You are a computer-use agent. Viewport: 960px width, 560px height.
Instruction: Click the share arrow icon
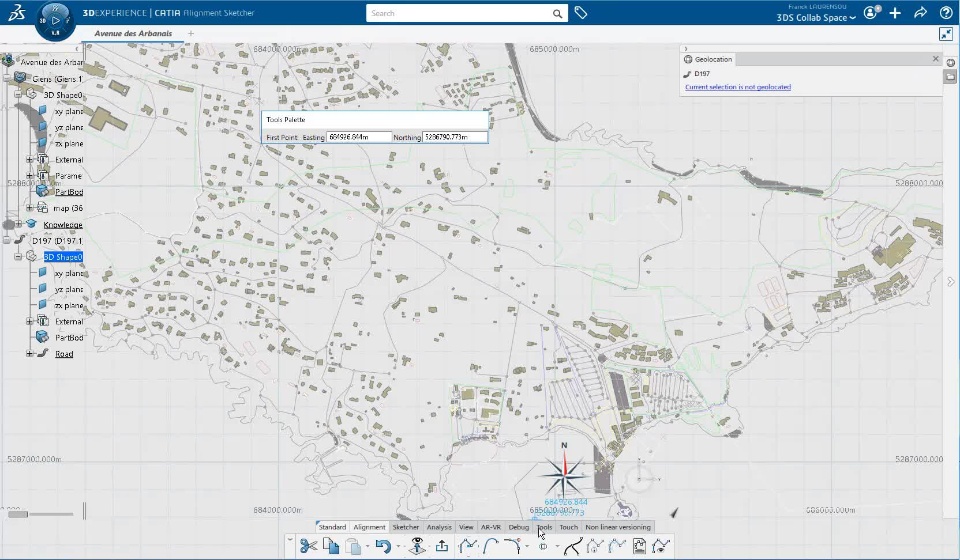click(920, 13)
